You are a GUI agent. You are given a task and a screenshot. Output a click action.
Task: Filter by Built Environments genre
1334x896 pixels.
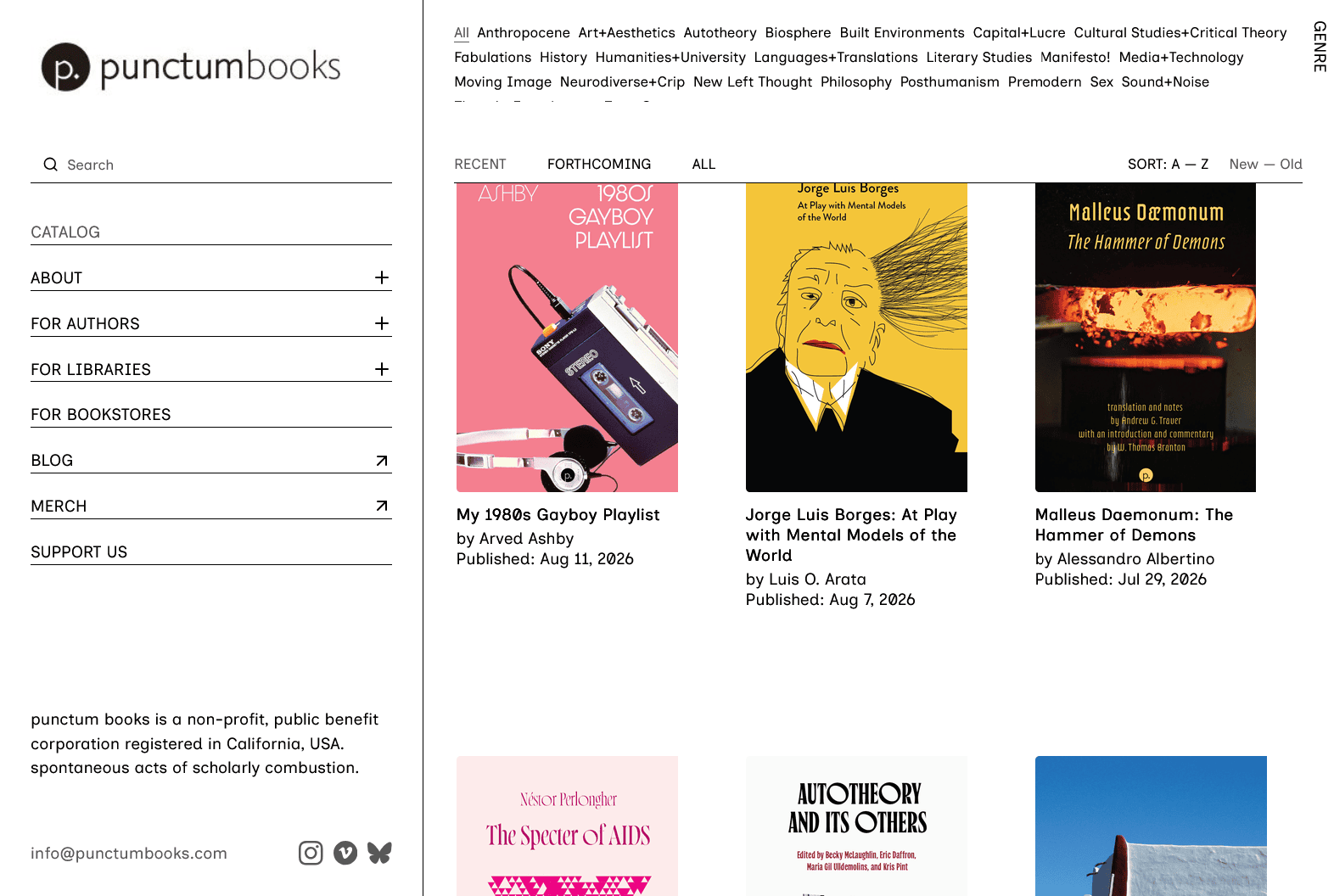click(x=902, y=33)
